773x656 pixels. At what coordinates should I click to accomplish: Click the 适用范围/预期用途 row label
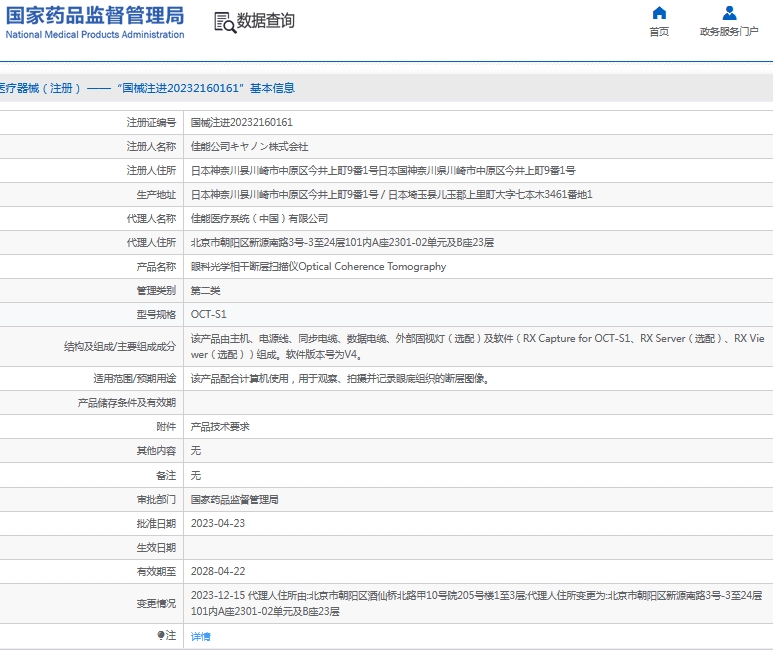[135, 379]
